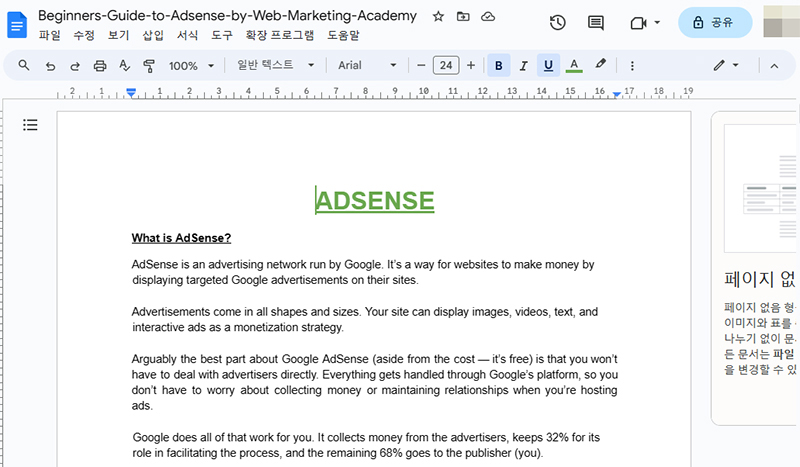Open version history clock icon
This screenshot has height=467, width=800.
(x=557, y=22)
